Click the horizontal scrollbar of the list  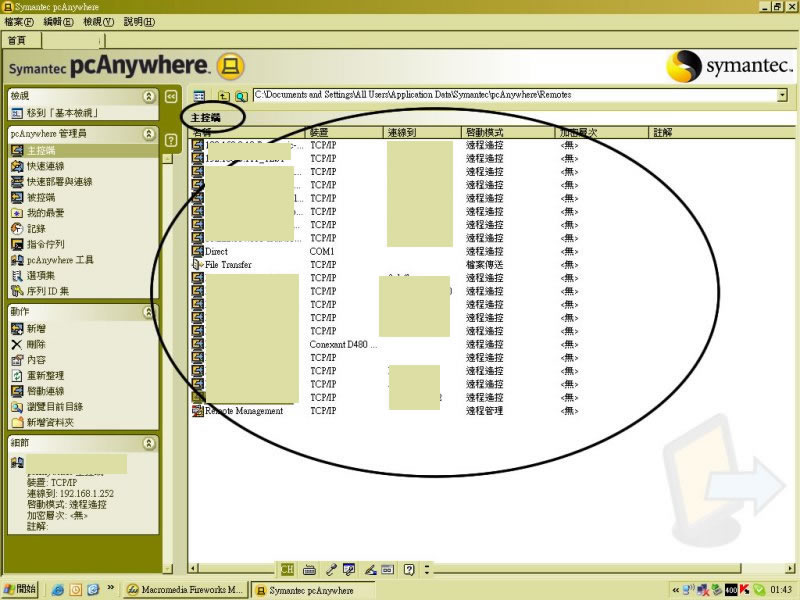pyautogui.click(x=469, y=568)
